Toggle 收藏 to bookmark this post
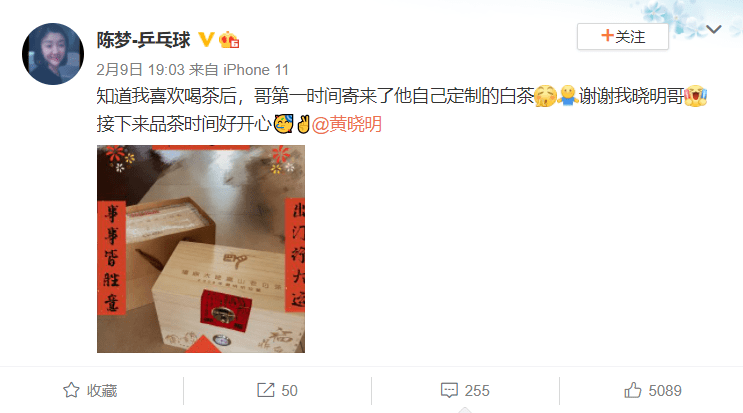This screenshot has width=743, height=413. [90, 390]
